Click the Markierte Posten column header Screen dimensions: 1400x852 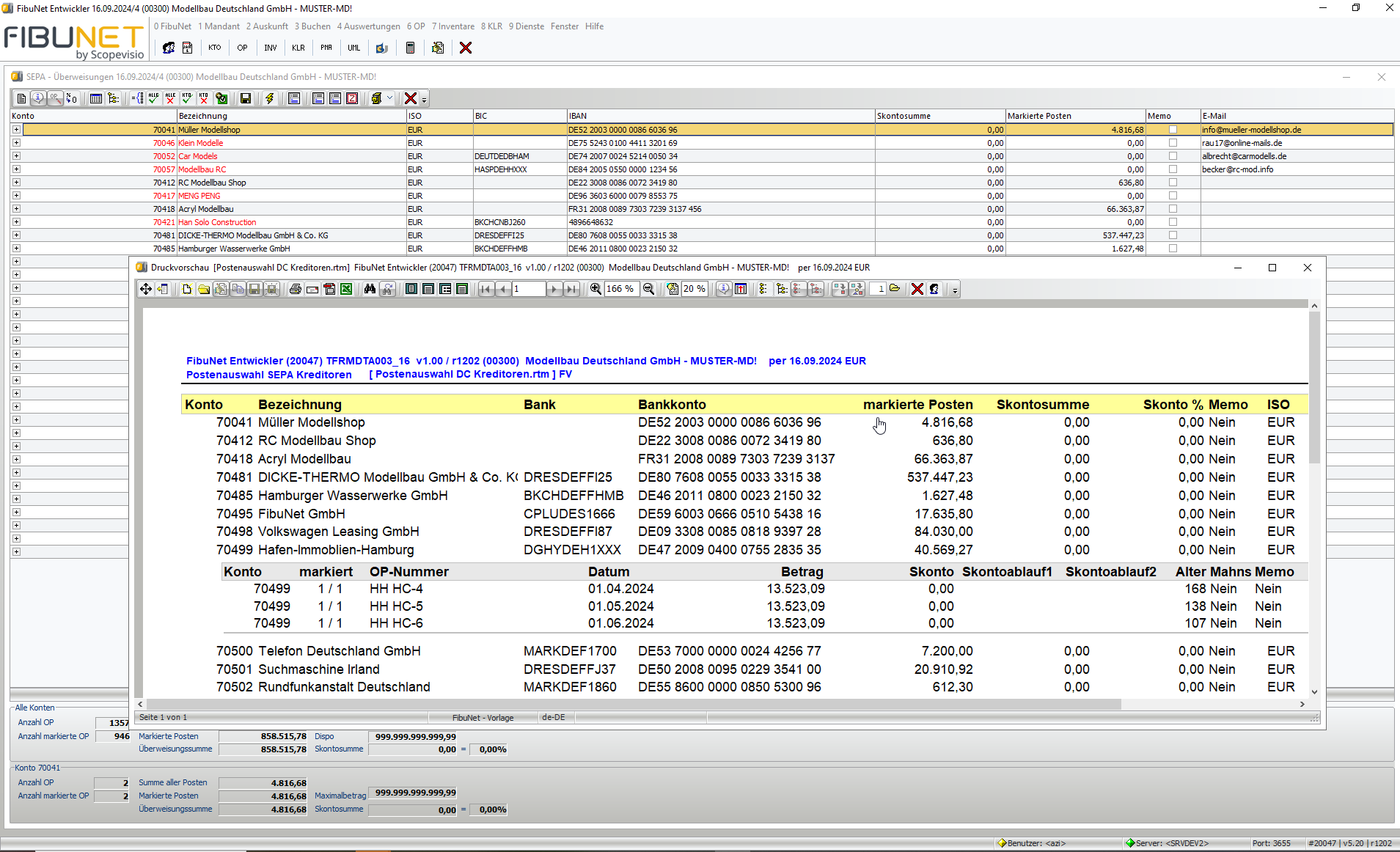tap(1075, 116)
